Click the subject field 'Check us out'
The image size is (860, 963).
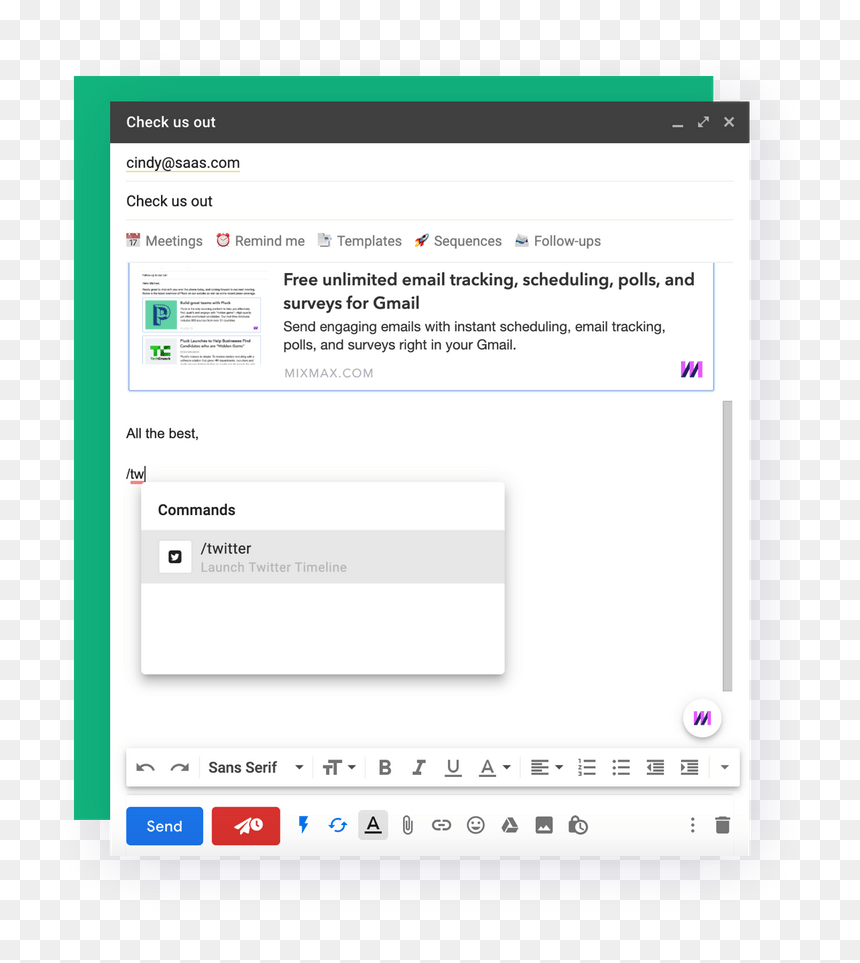click(429, 201)
